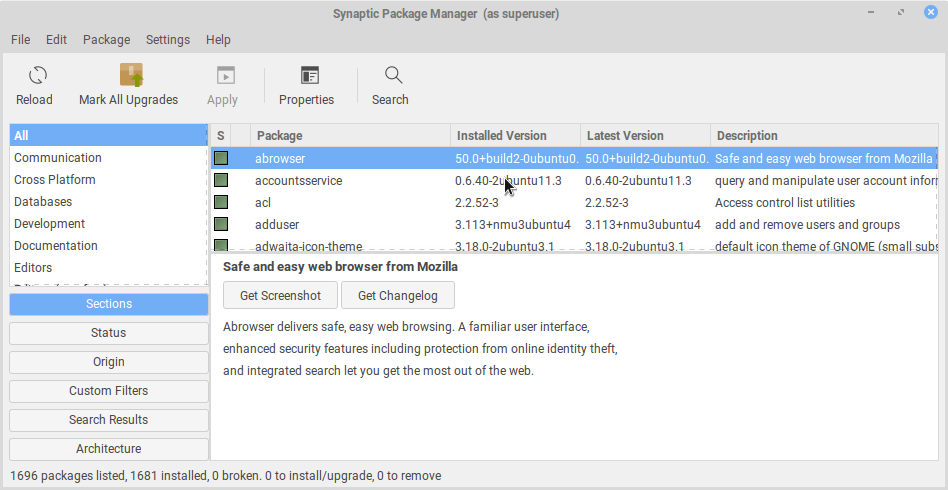Sort by the S status column header
This screenshot has width=948, height=490.
(220, 136)
